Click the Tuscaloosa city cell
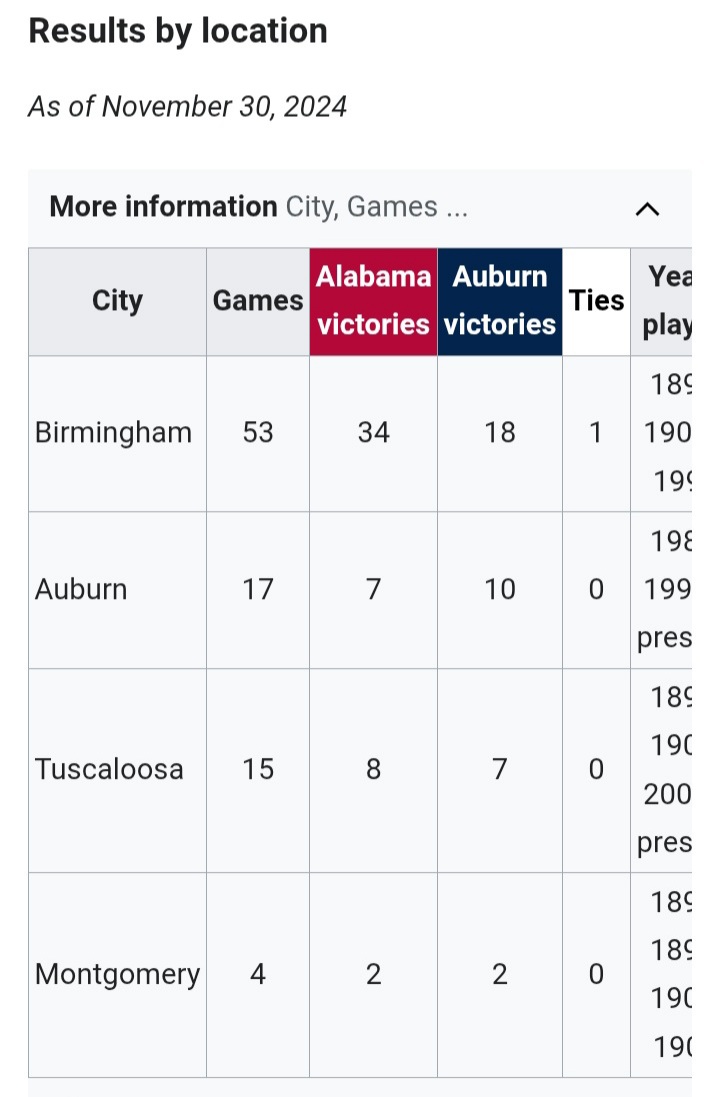This screenshot has width=720, height=1097. point(118,770)
